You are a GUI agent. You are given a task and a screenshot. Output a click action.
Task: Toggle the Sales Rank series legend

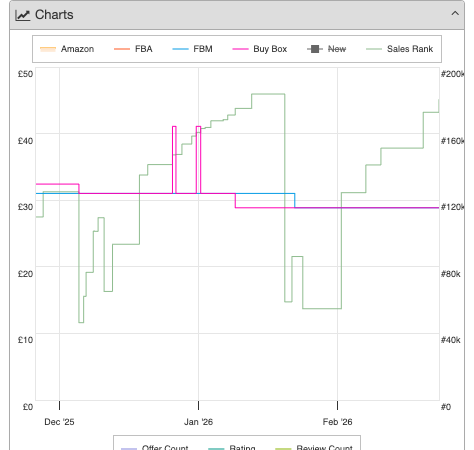pos(399,49)
